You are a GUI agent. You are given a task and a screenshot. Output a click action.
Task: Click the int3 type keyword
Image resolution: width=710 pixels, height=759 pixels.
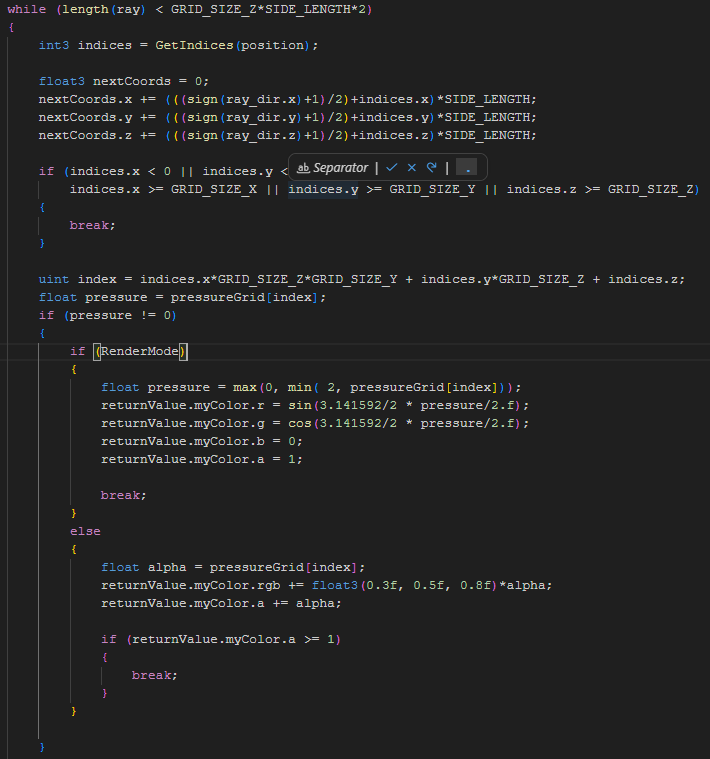(54, 46)
